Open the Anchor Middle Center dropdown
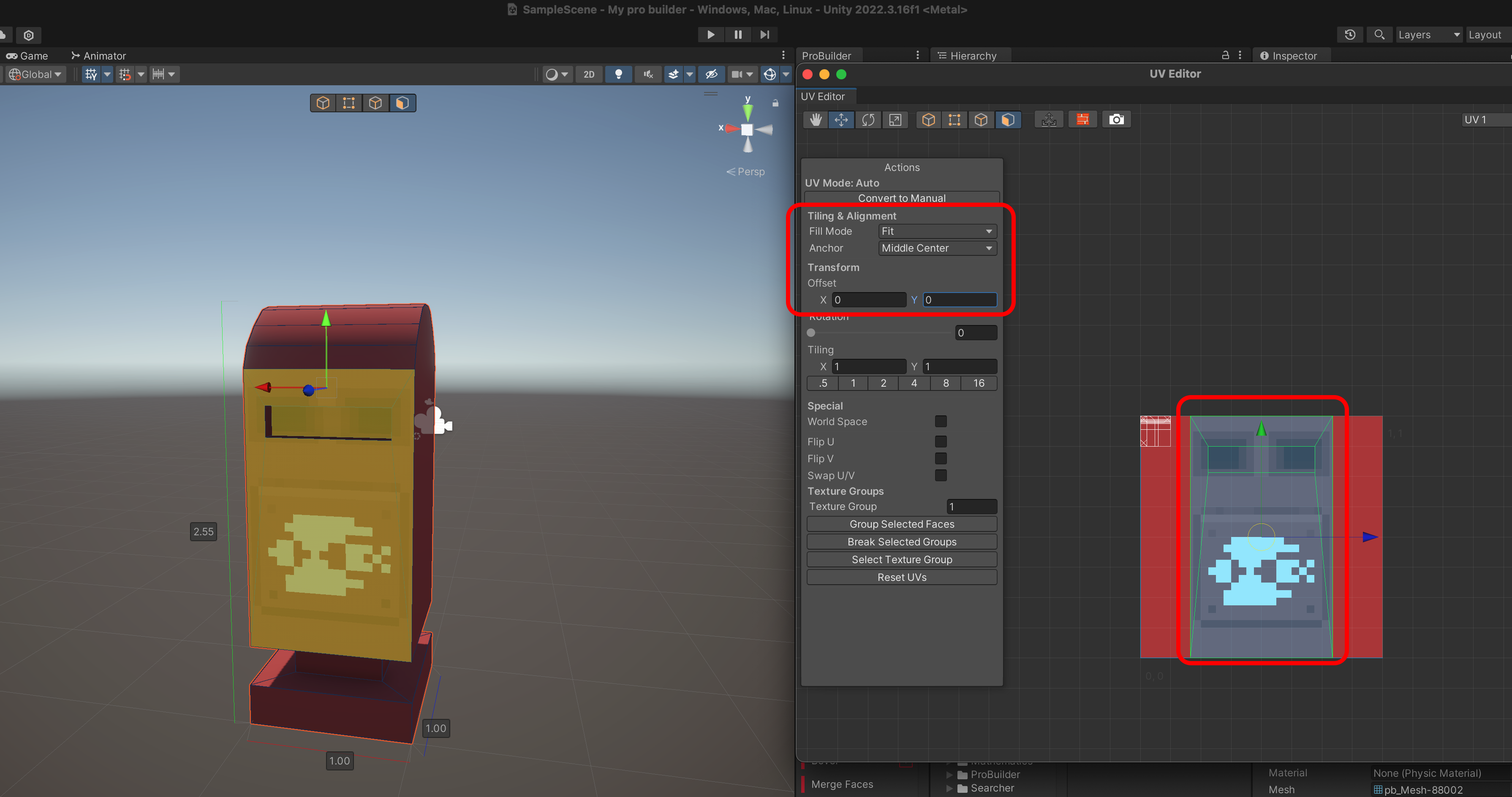This screenshot has height=797, width=1512. coord(937,248)
